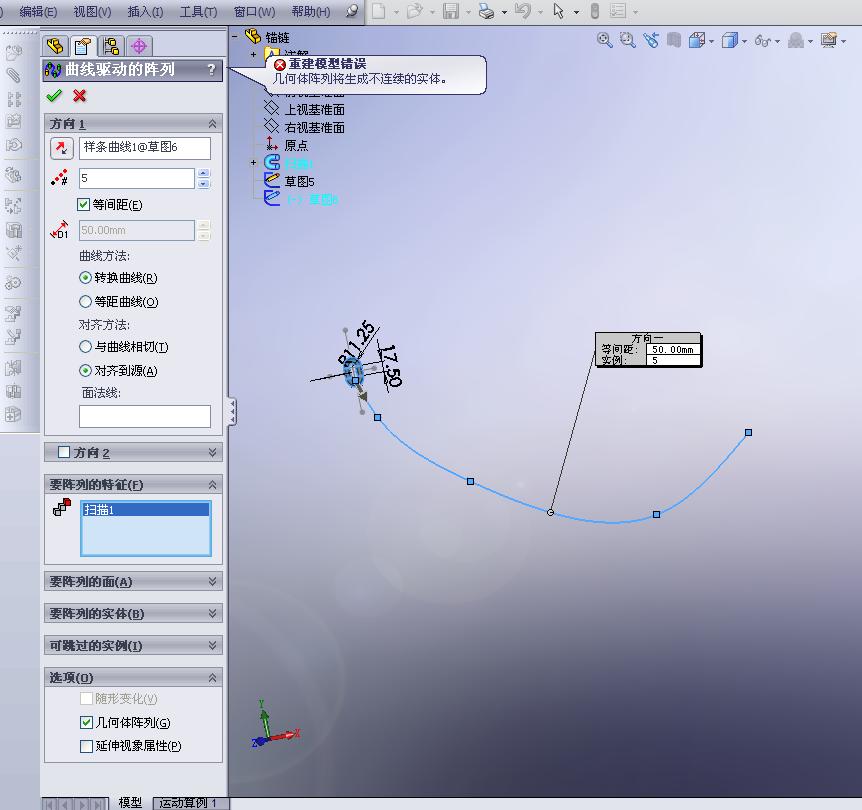Confirm the pattern with the green checkmark
The height and width of the screenshot is (810, 862).
coord(54,96)
